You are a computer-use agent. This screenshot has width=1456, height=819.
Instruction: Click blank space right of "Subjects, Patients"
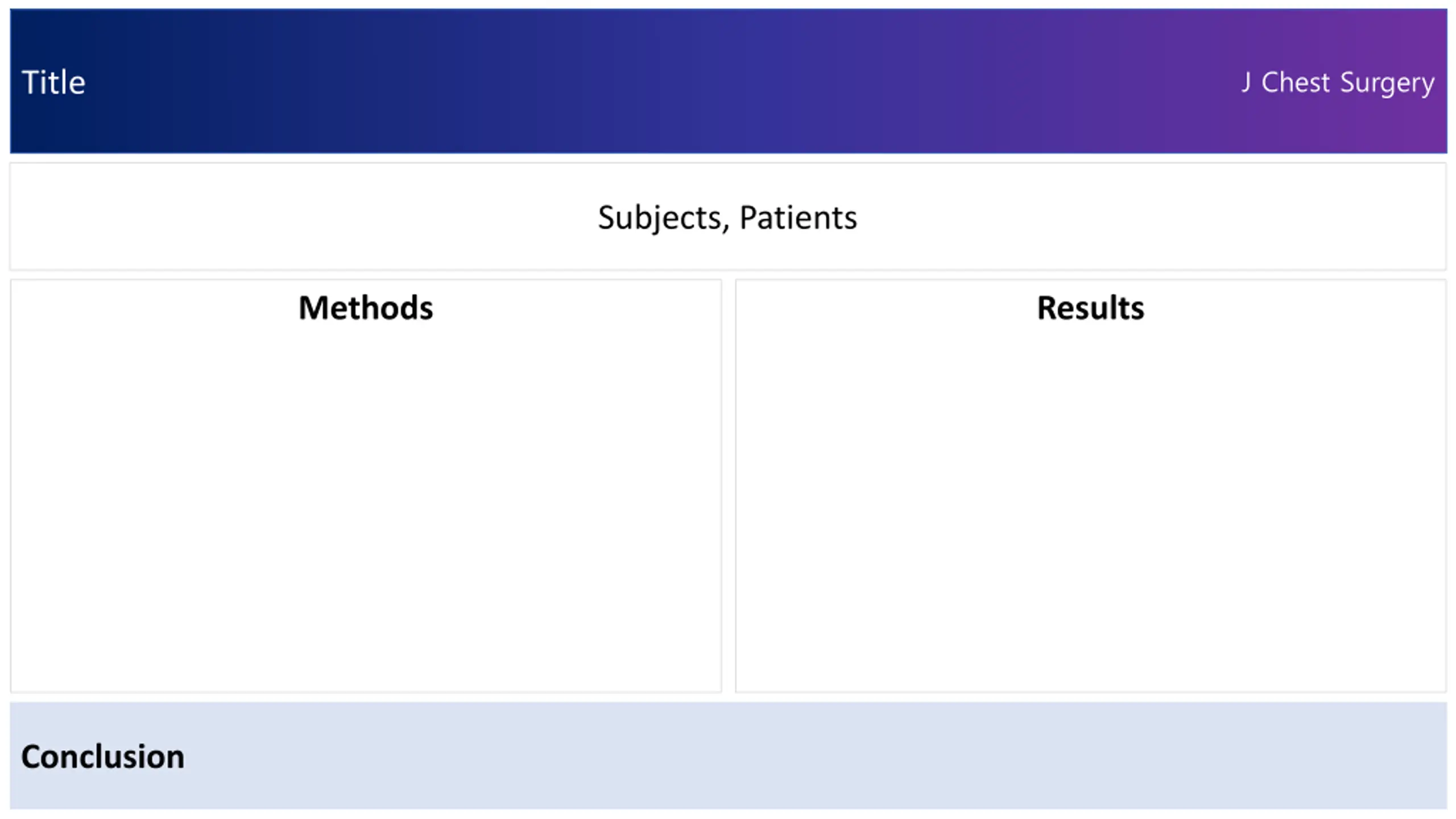click(1137, 218)
